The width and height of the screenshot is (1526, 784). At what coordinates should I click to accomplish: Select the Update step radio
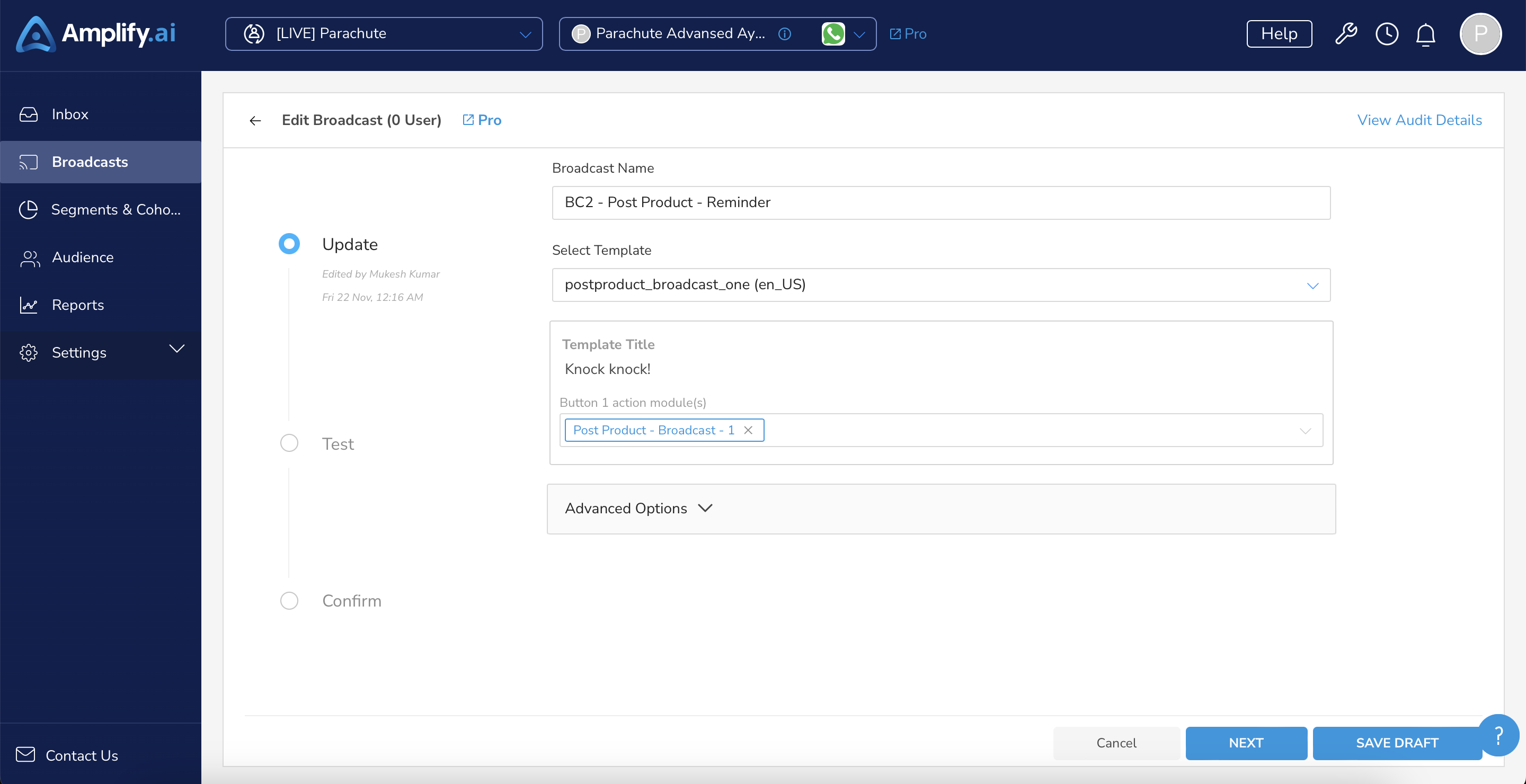coord(289,244)
